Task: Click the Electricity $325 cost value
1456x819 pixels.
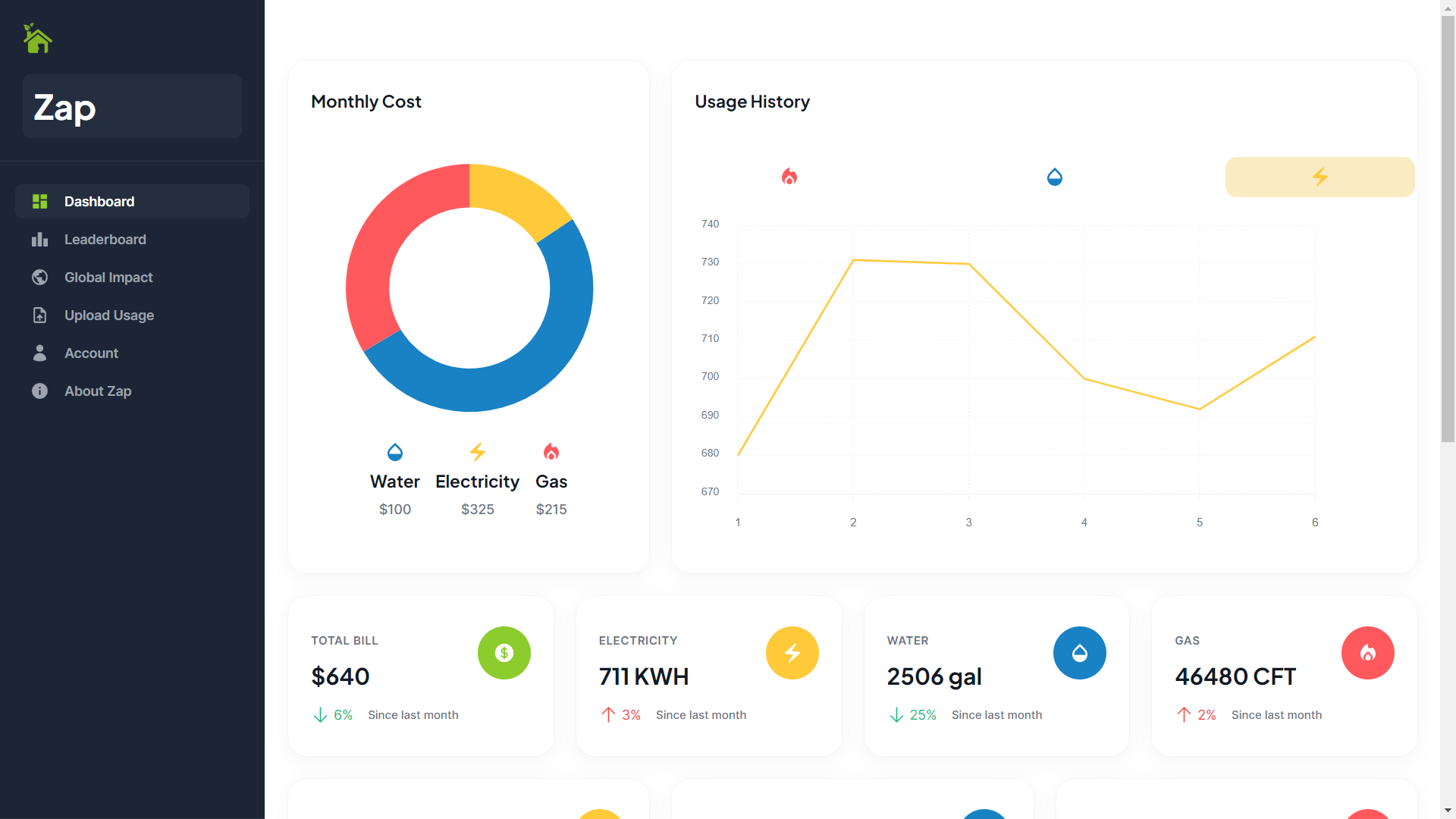Action: click(478, 510)
